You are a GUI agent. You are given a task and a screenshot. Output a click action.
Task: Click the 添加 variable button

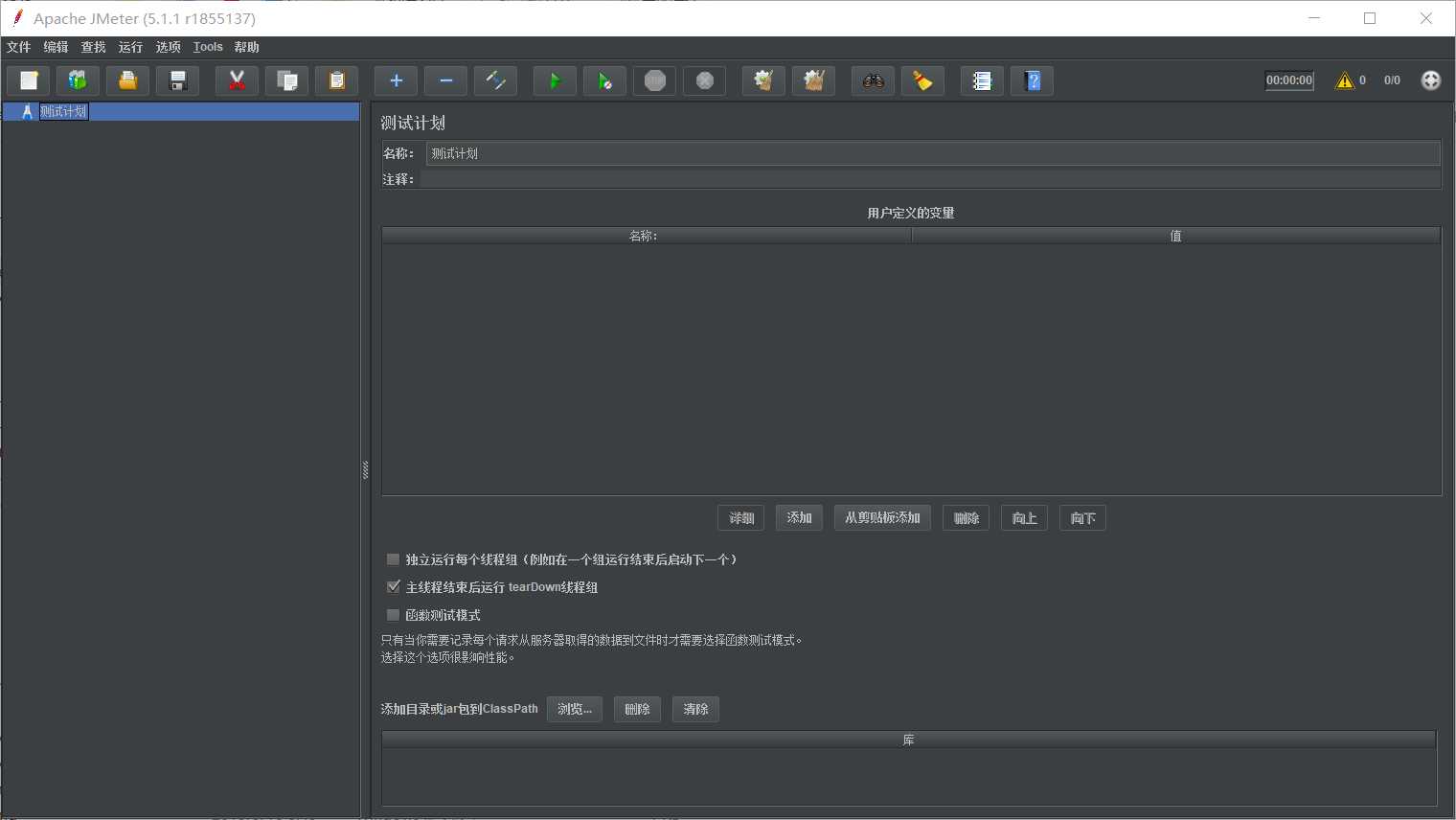799,518
